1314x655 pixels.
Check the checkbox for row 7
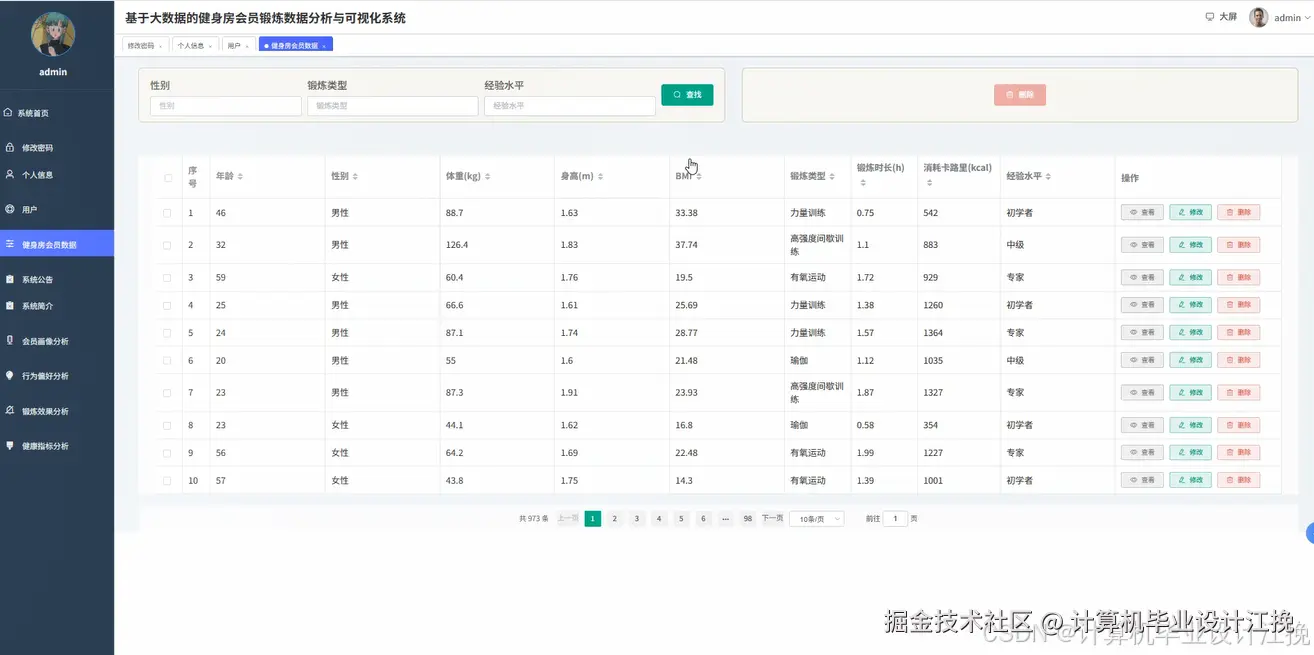coord(167,392)
